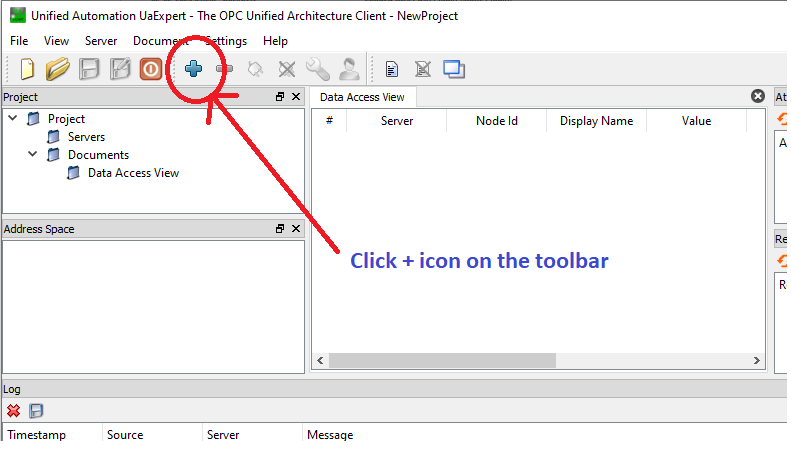Add a server with the blue plus icon
Viewport: 791px width, 454px height.
193,69
